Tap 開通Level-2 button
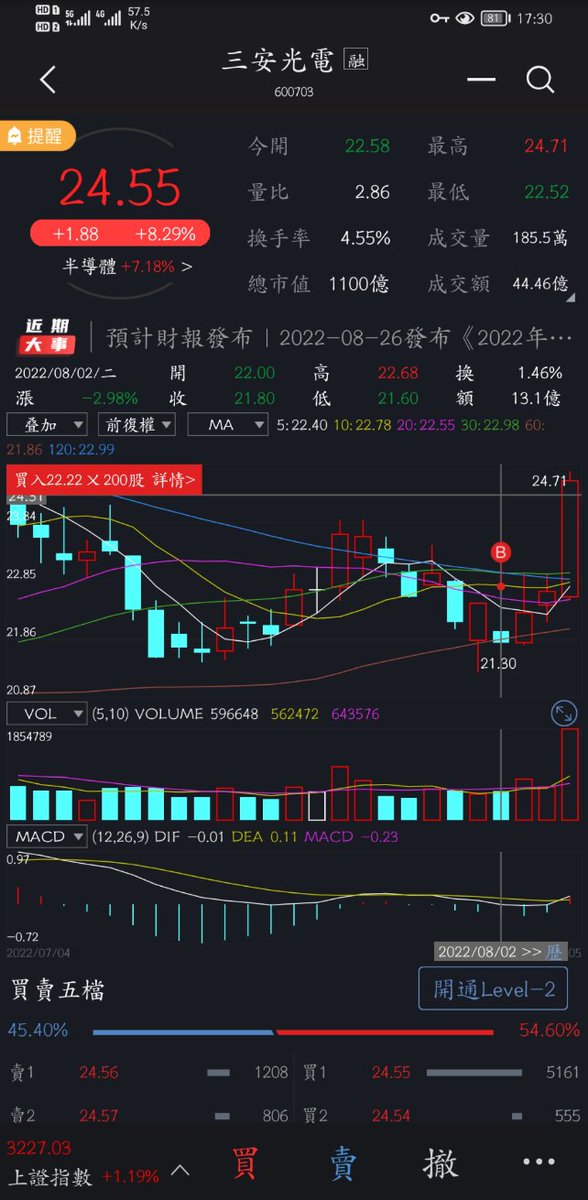The image size is (588, 1200). coord(493,989)
